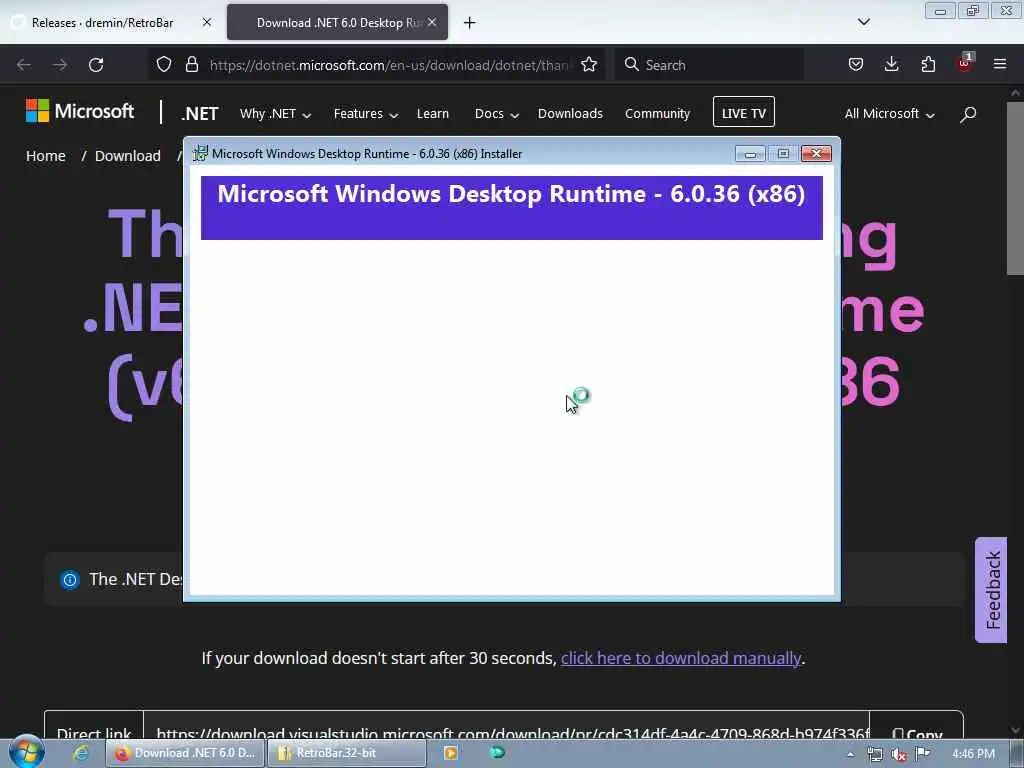This screenshot has width=1024, height=768.
Task: Click the browser back arrow
Action: pyautogui.click(x=24, y=65)
